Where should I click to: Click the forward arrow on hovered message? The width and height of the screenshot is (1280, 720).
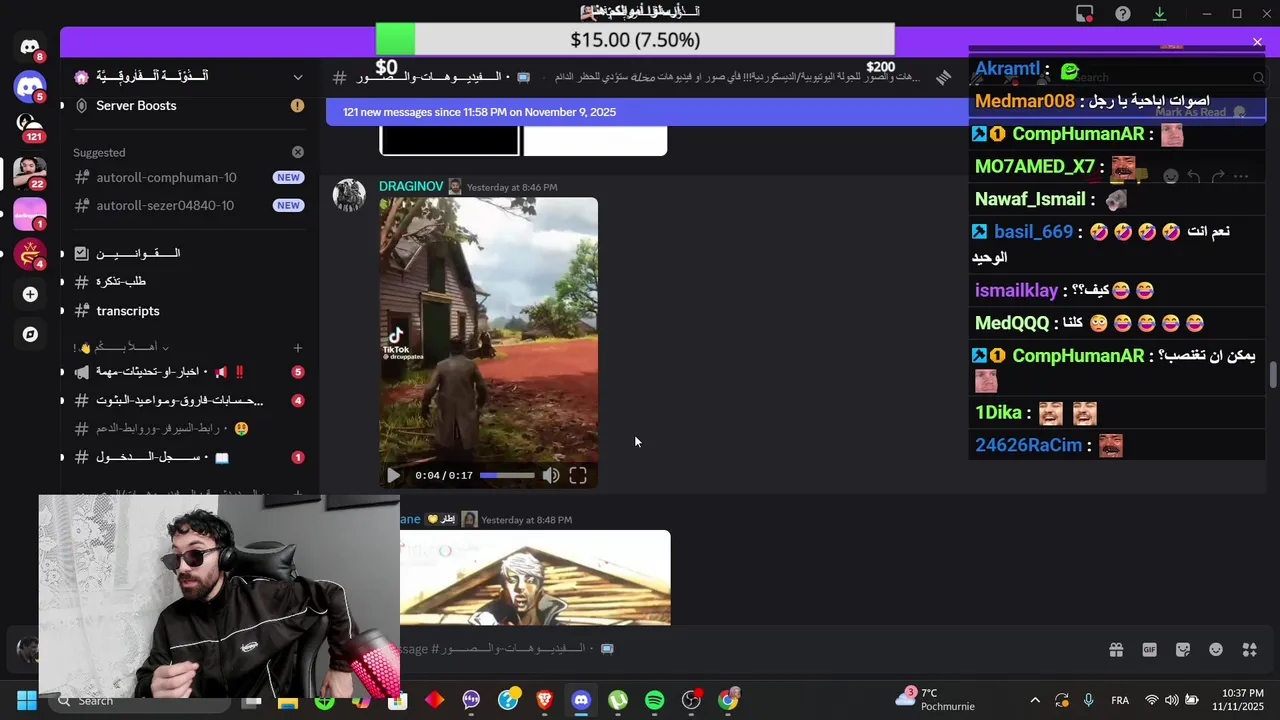click(x=1218, y=176)
